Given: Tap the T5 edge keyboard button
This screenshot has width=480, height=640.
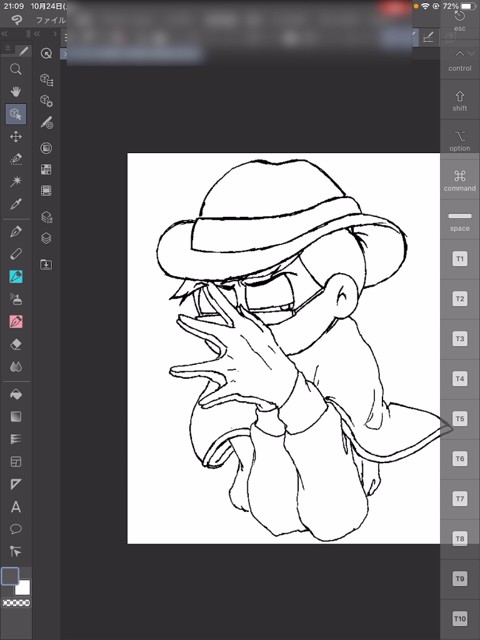Looking at the screenshot, I should click(460, 419).
